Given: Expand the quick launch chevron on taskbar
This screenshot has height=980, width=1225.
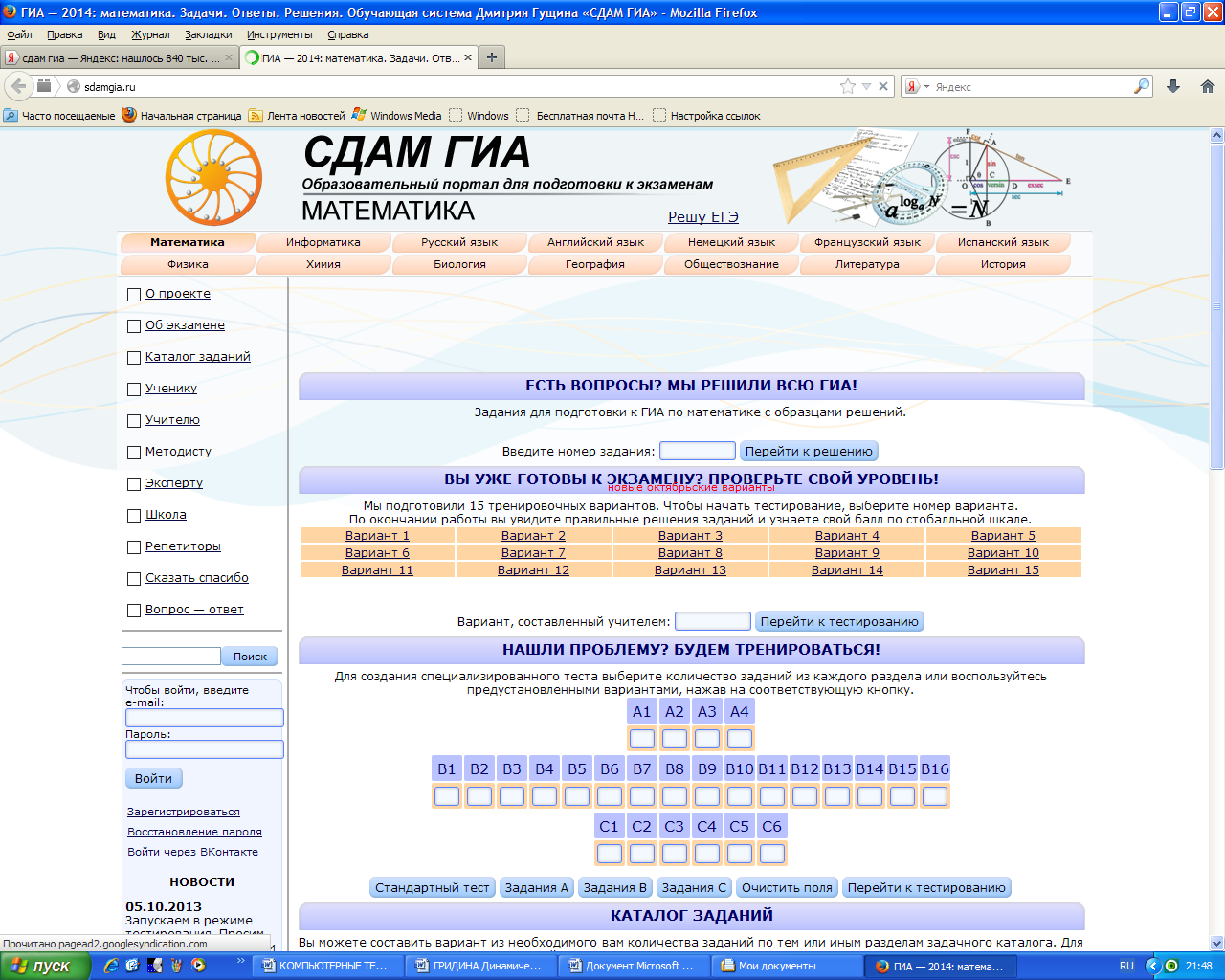Looking at the screenshot, I should pos(240,961).
